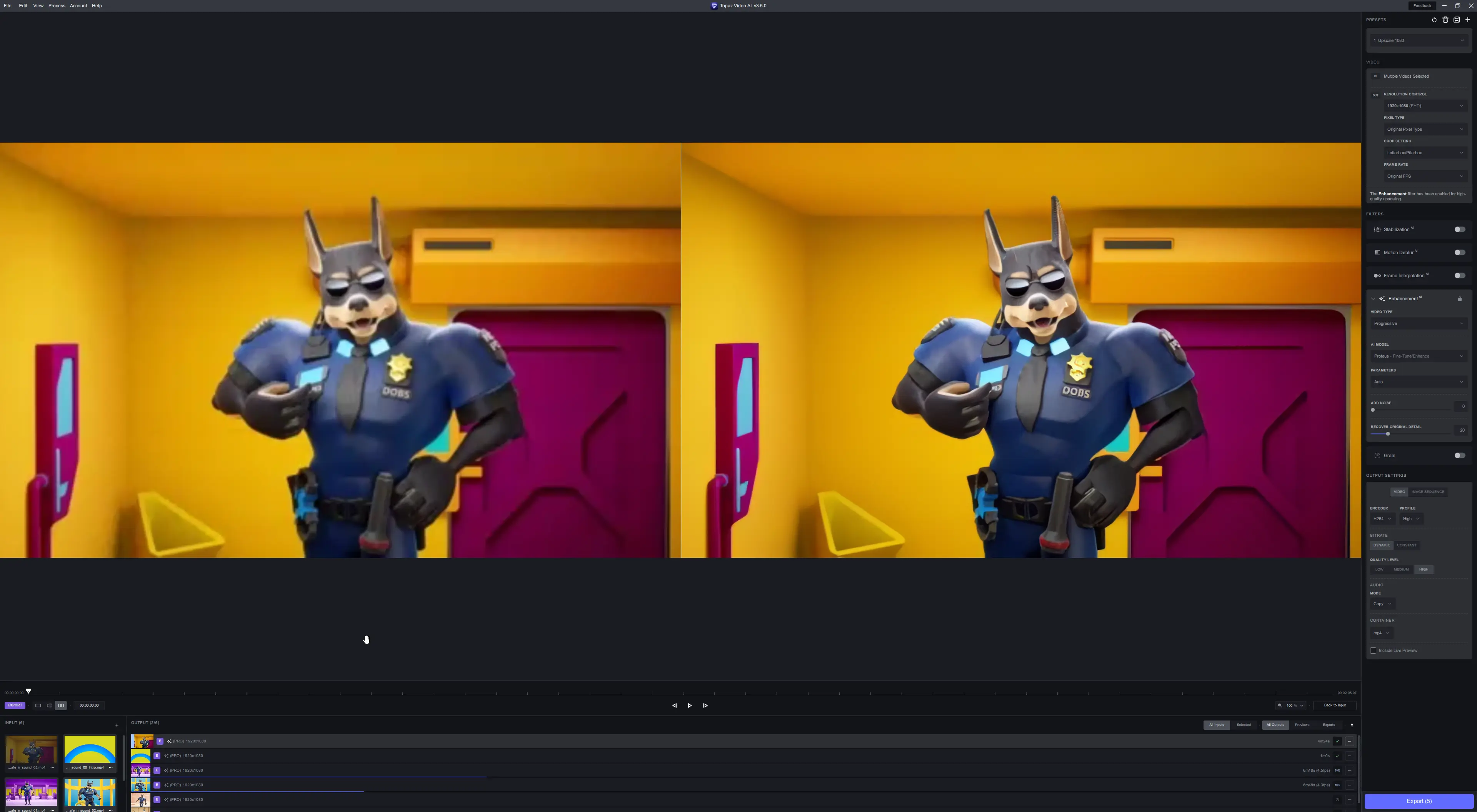Add input video with plus icon

(117, 725)
